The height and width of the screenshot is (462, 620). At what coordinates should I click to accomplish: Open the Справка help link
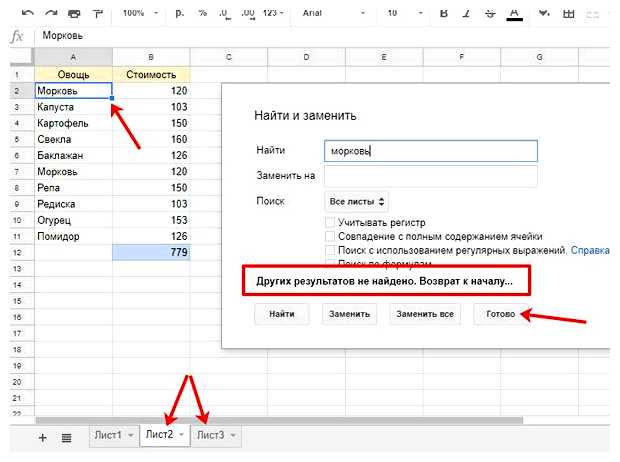pos(590,250)
